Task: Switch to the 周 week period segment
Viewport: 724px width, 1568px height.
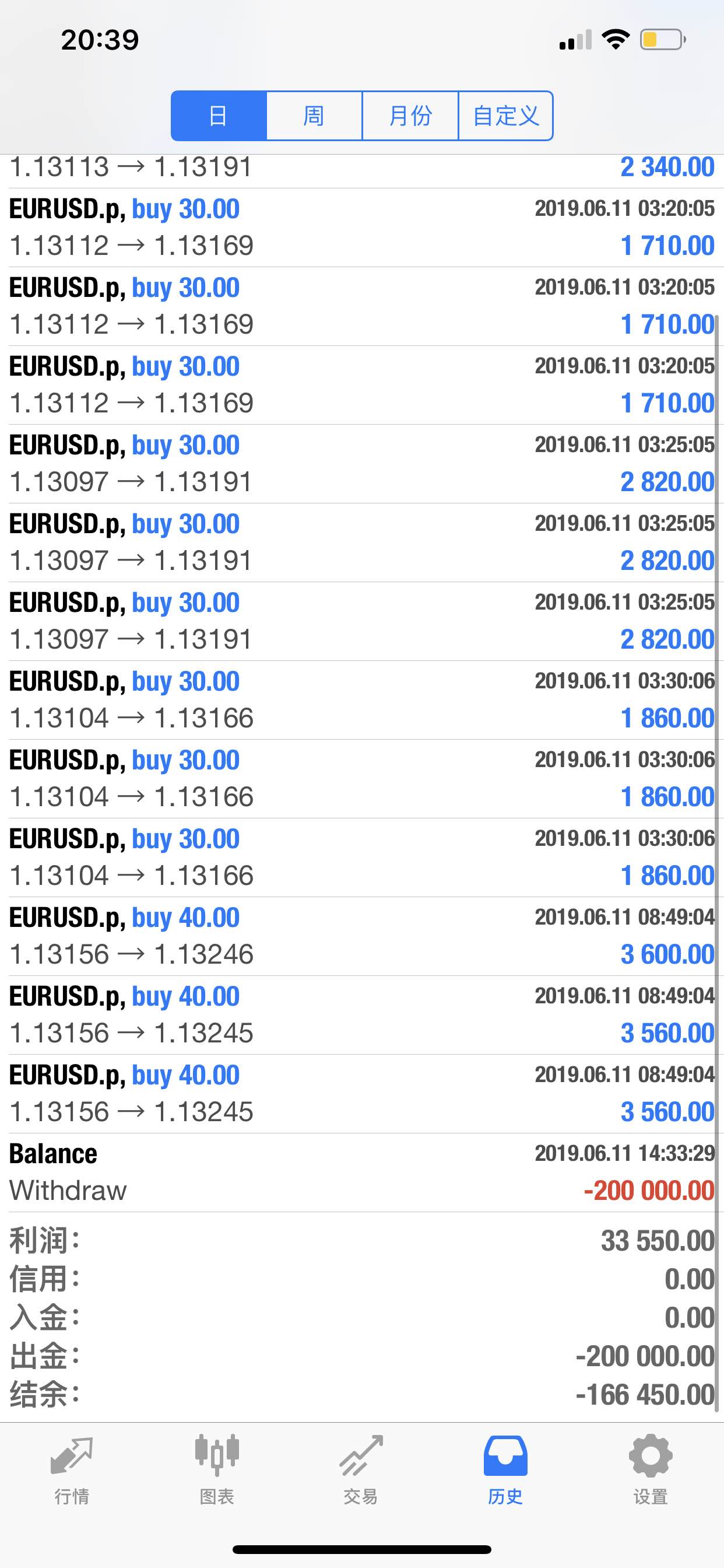Action: 314,116
